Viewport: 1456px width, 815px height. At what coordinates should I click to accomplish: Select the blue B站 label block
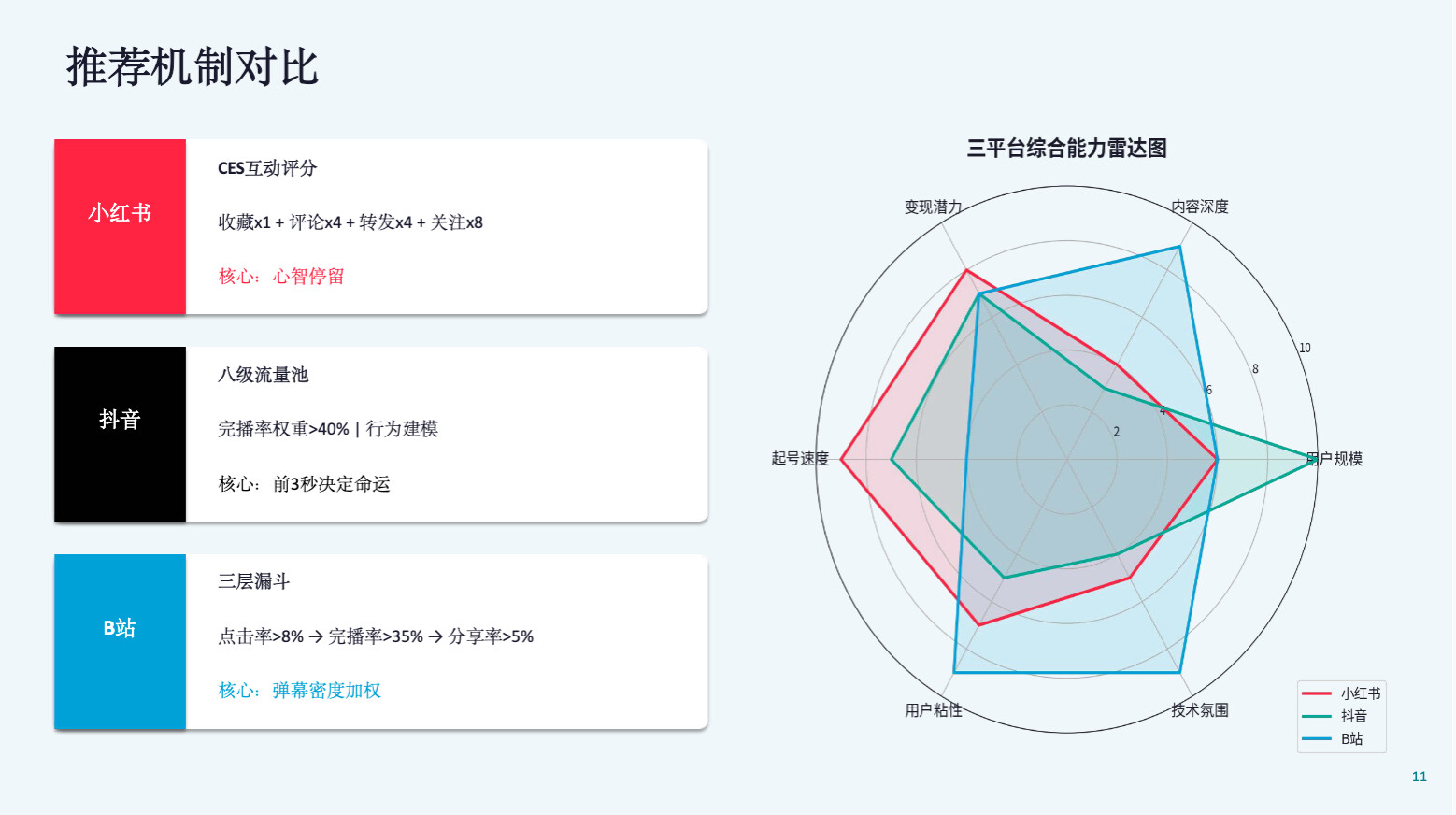(120, 641)
